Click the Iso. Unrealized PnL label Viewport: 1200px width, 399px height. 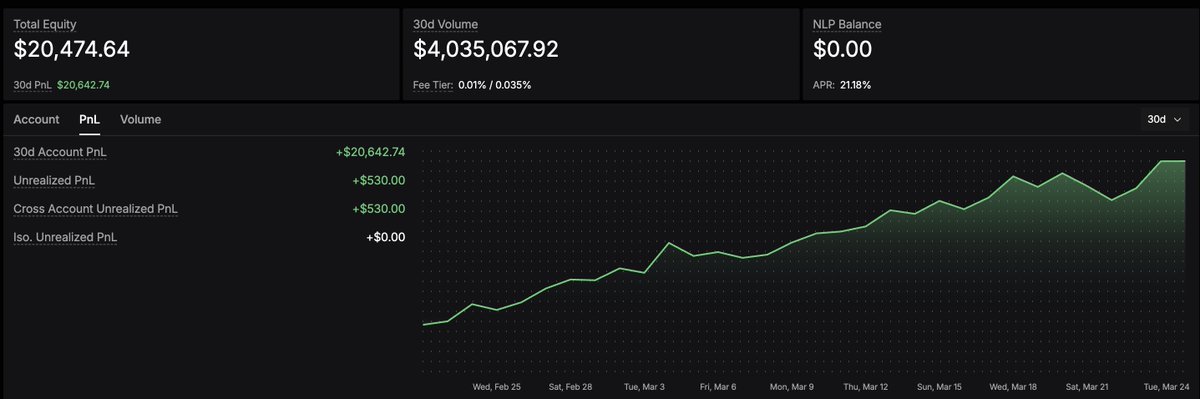[x=65, y=237]
